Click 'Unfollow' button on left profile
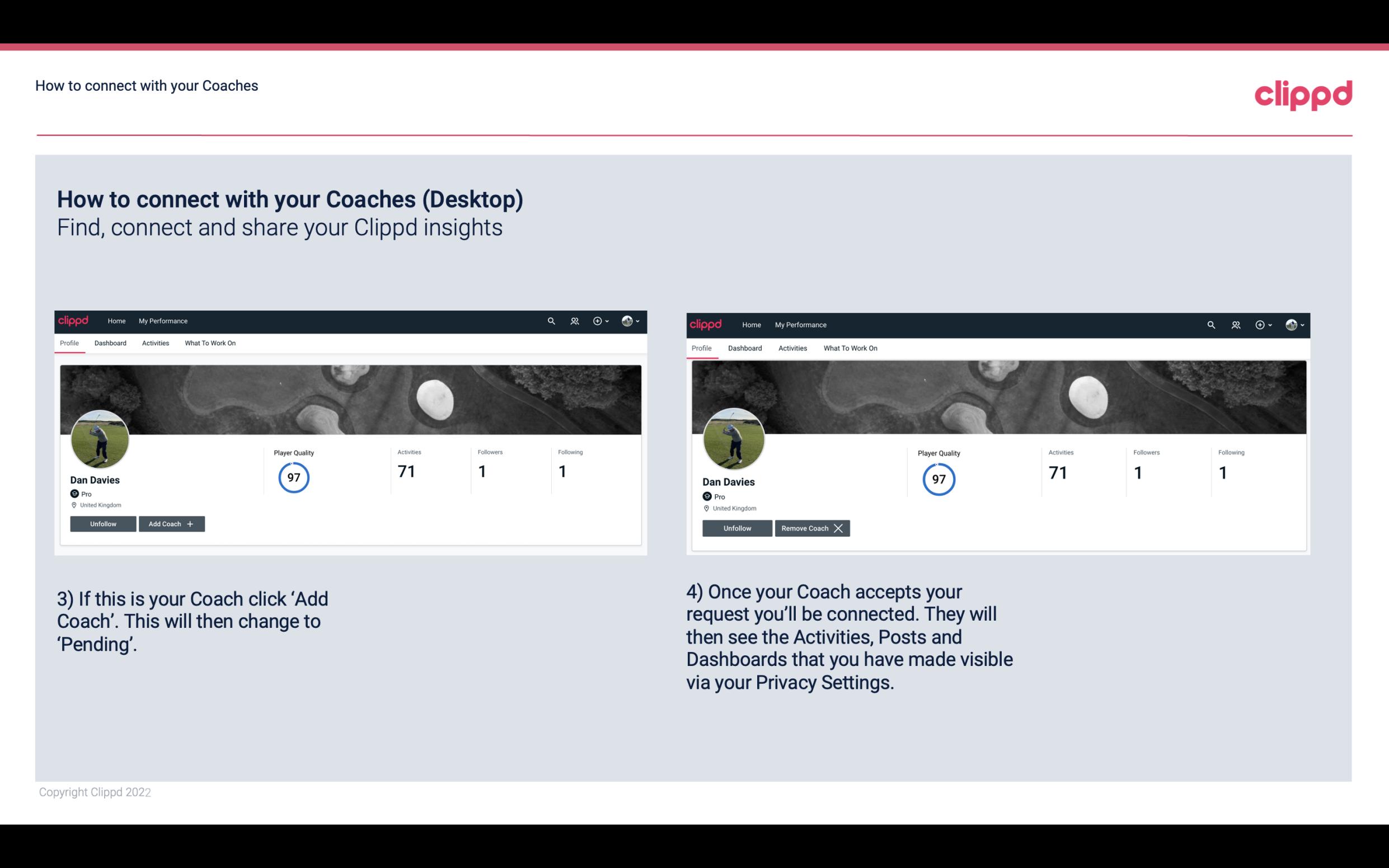The height and width of the screenshot is (868, 1389). (x=103, y=523)
